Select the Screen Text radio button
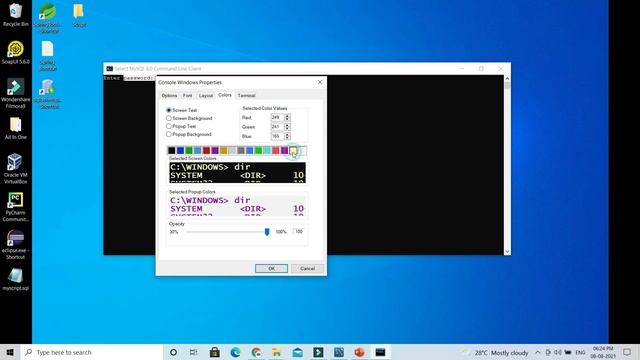Screen dimensions: 640x360 169,110
